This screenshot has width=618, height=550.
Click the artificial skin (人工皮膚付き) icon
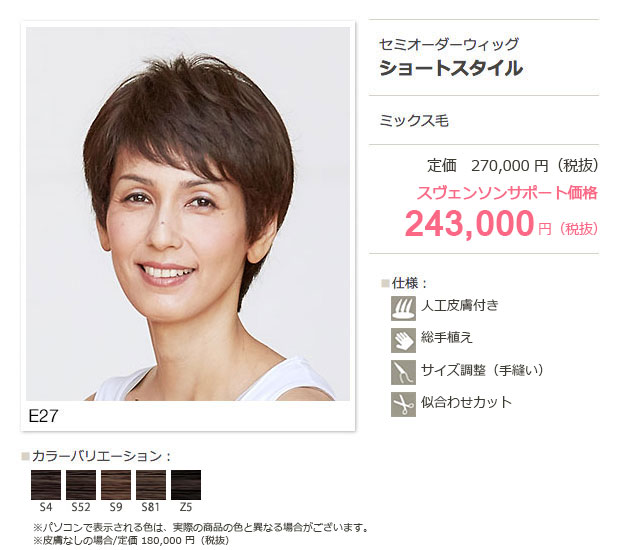(x=403, y=308)
